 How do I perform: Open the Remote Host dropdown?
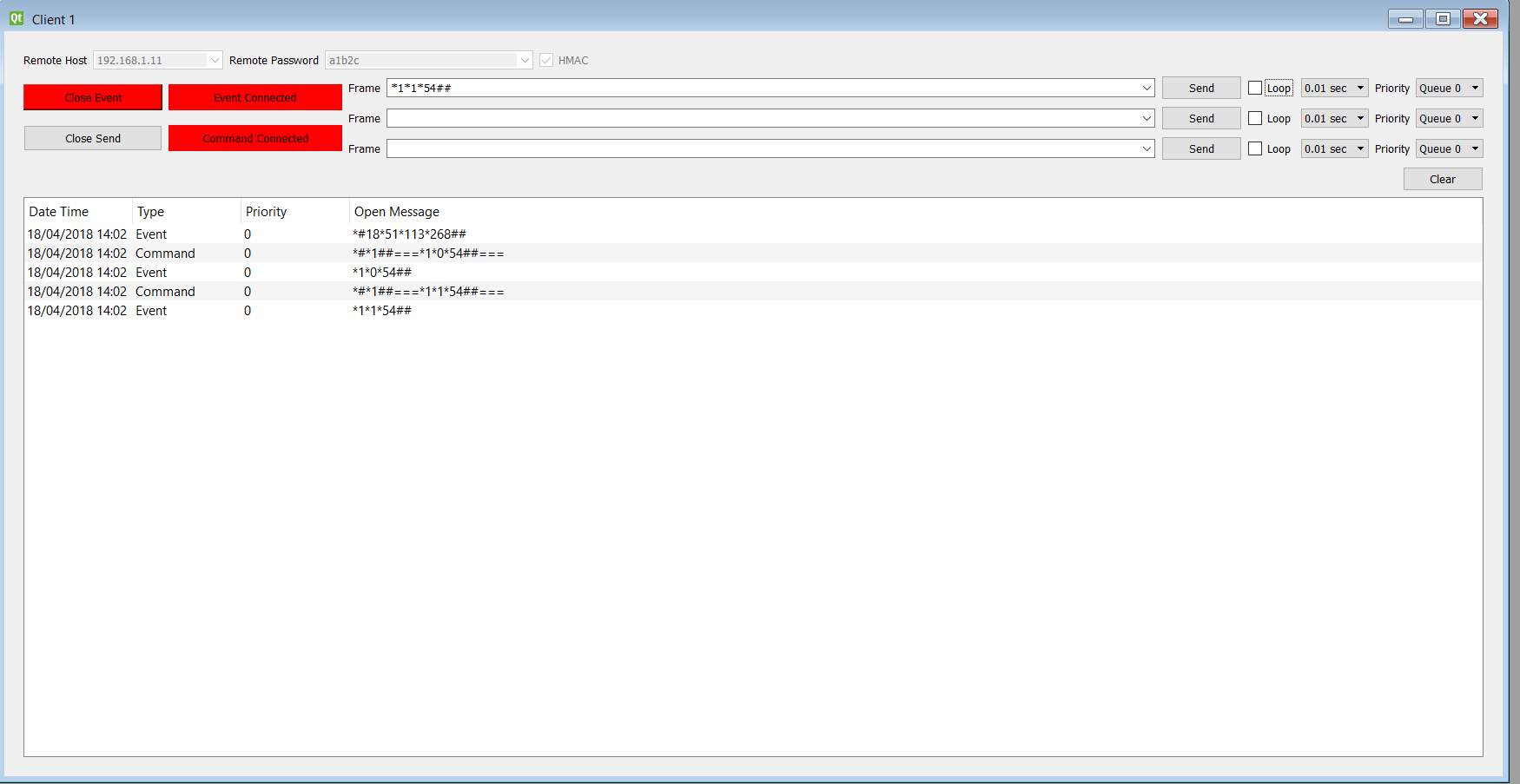tap(215, 60)
